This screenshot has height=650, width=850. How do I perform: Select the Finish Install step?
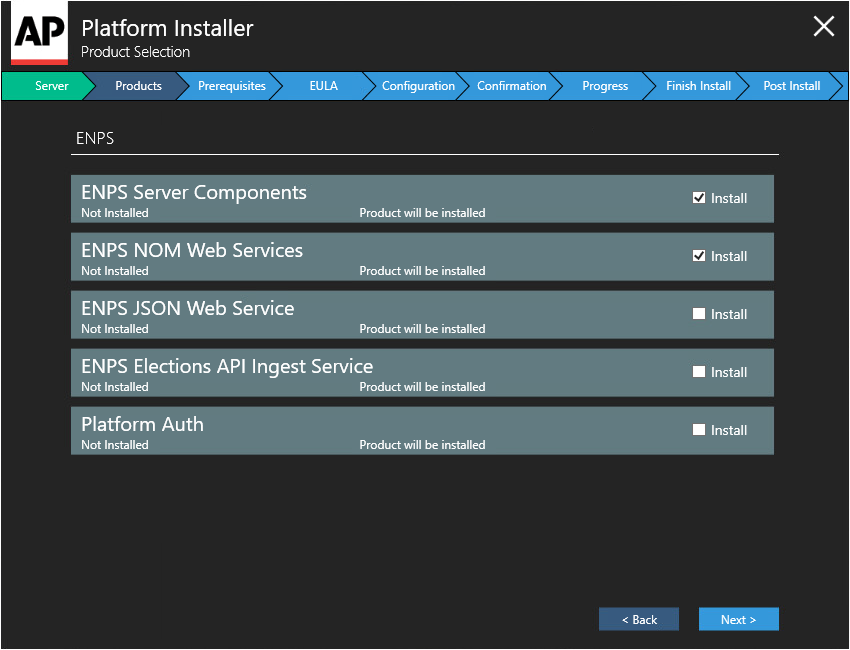(x=698, y=86)
